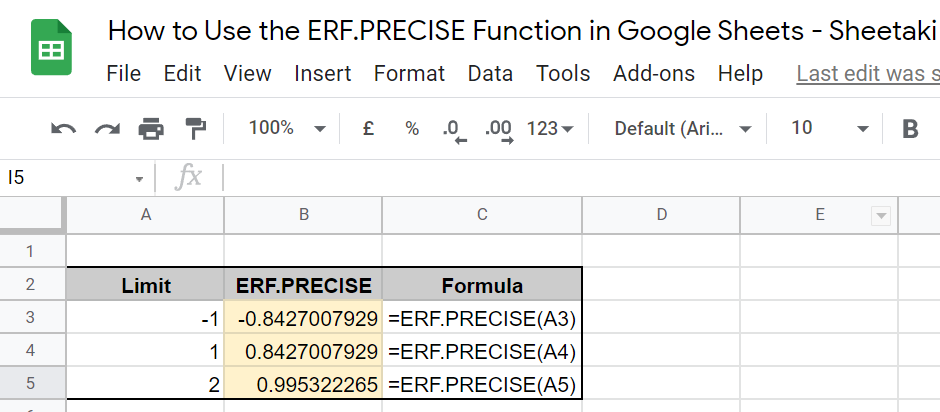Image resolution: width=940 pixels, height=412 pixels.
Task: Apply percent format button
Action: (411, 129)
